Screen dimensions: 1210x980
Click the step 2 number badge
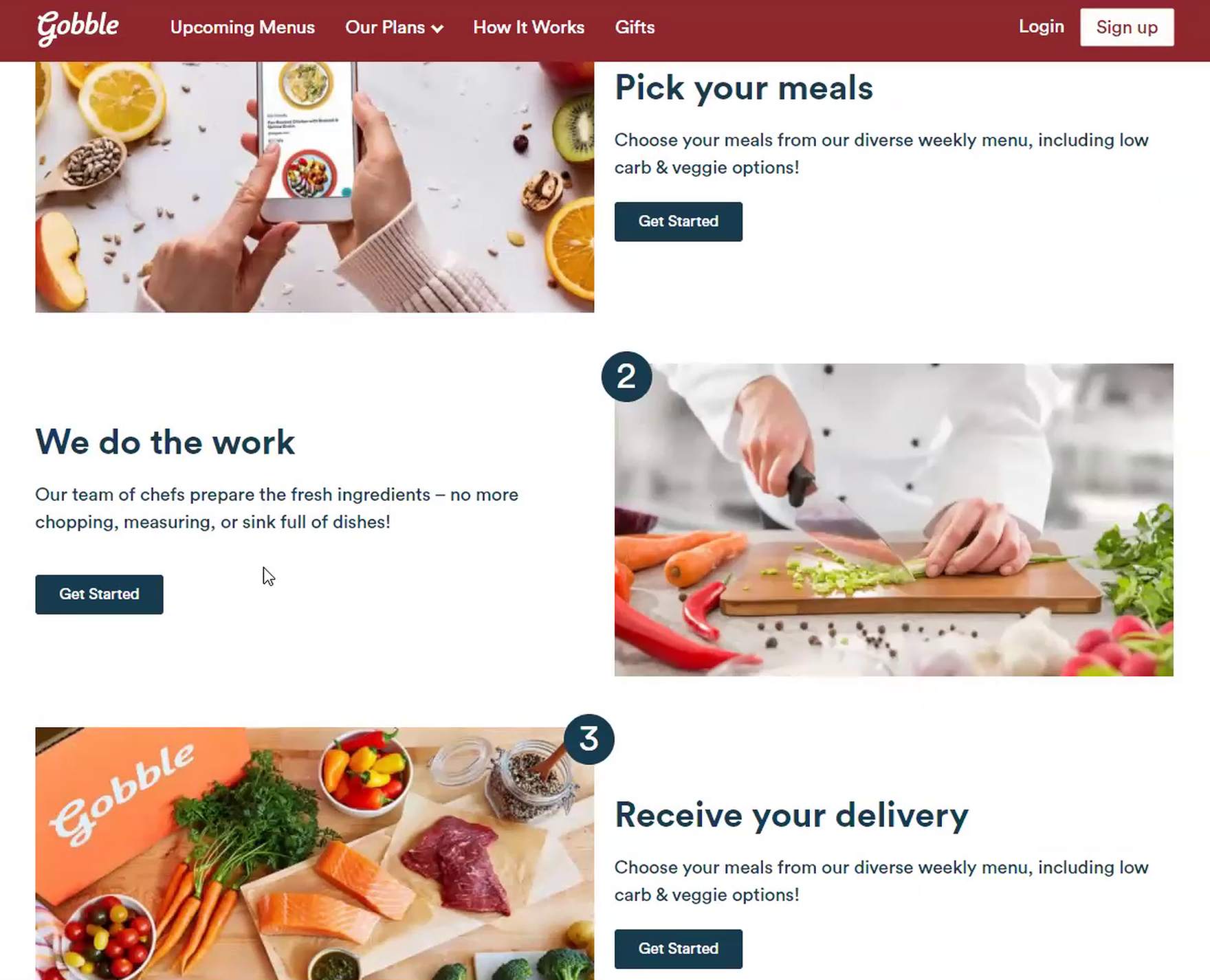click(626, 377)
